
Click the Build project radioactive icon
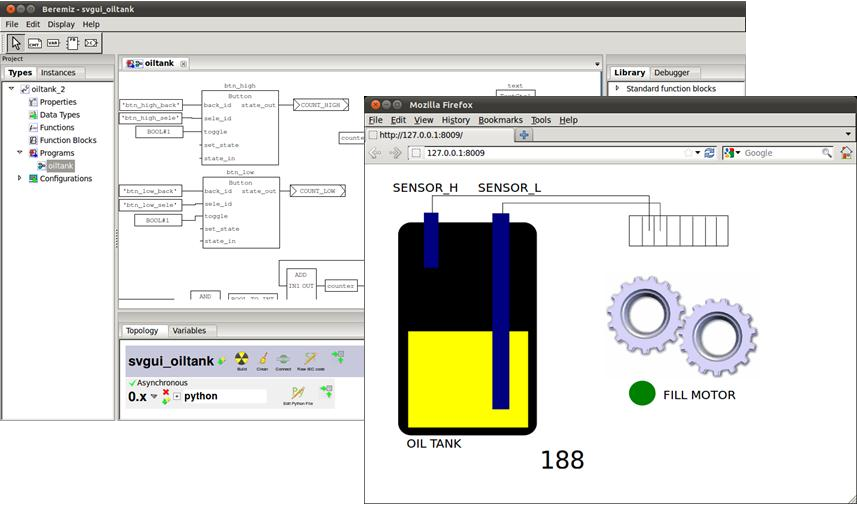click(241, 359)
